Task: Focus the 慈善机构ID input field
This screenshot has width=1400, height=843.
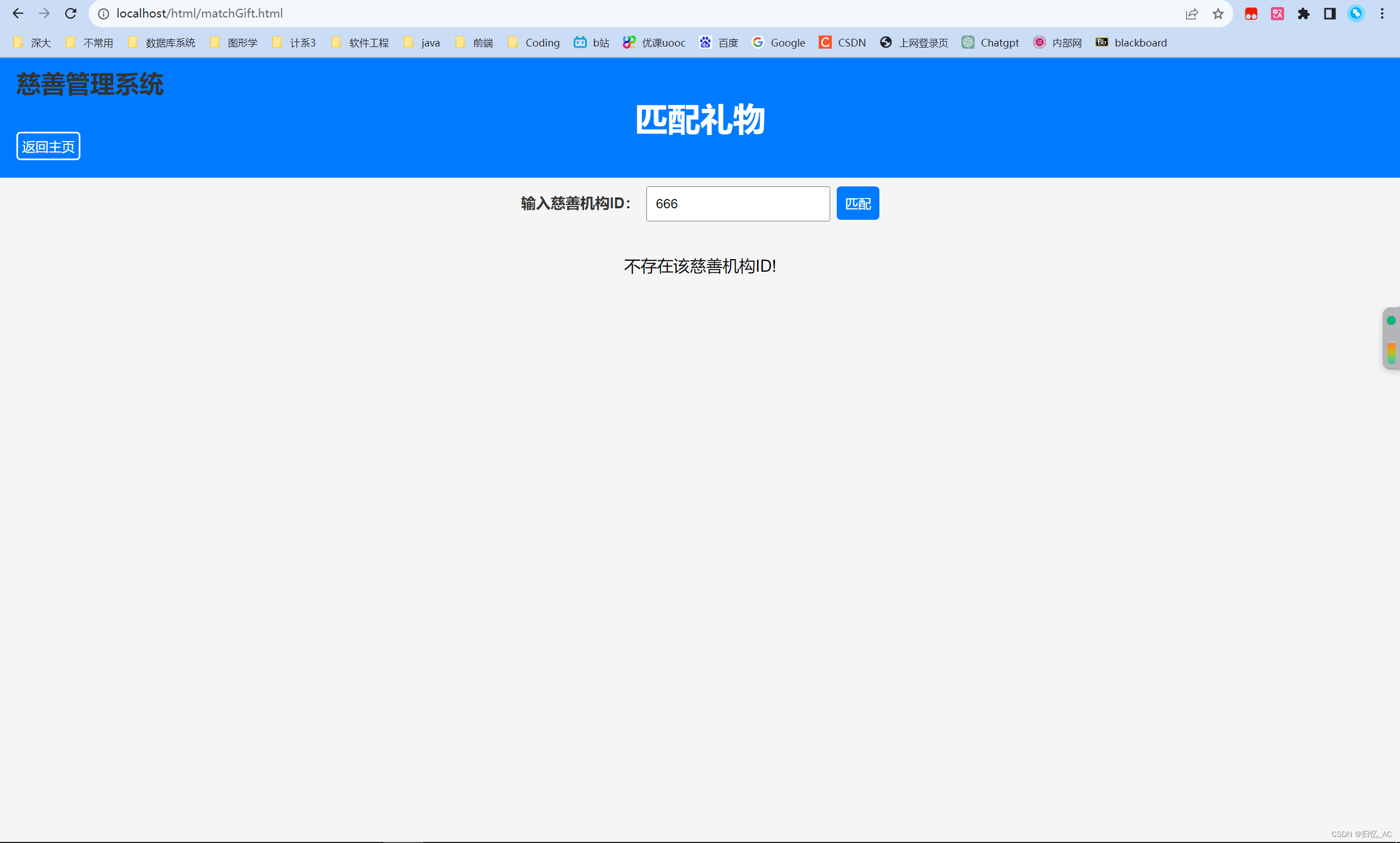Action: [738, 204]
